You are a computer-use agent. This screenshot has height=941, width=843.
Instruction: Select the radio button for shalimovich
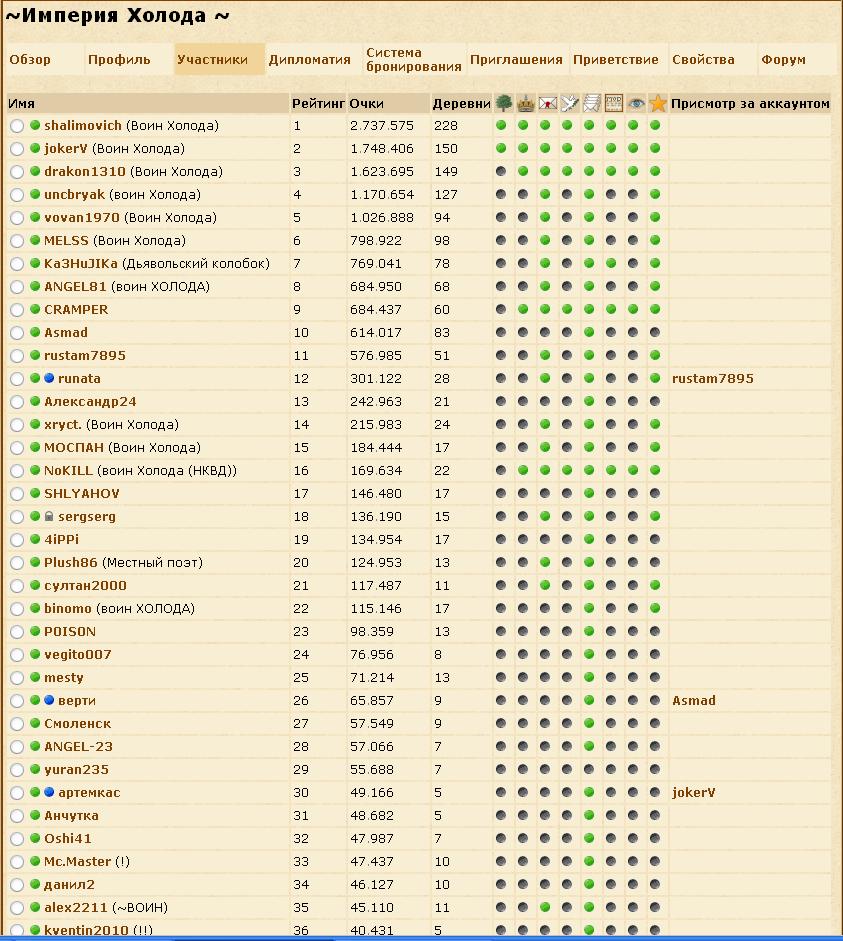[17, 125]
